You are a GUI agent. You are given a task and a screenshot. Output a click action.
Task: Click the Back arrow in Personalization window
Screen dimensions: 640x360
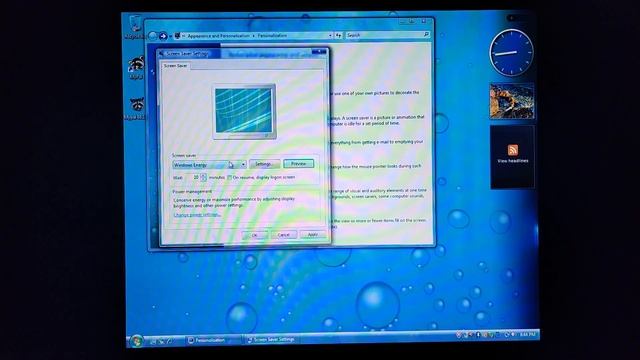point(153,36)
